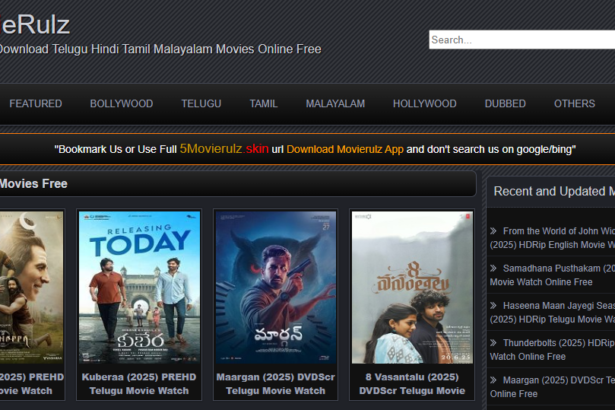Click the chevron beside sidebar Maargan entry
The width and height of the screenshot is (615, 410).
click(493, 380)
